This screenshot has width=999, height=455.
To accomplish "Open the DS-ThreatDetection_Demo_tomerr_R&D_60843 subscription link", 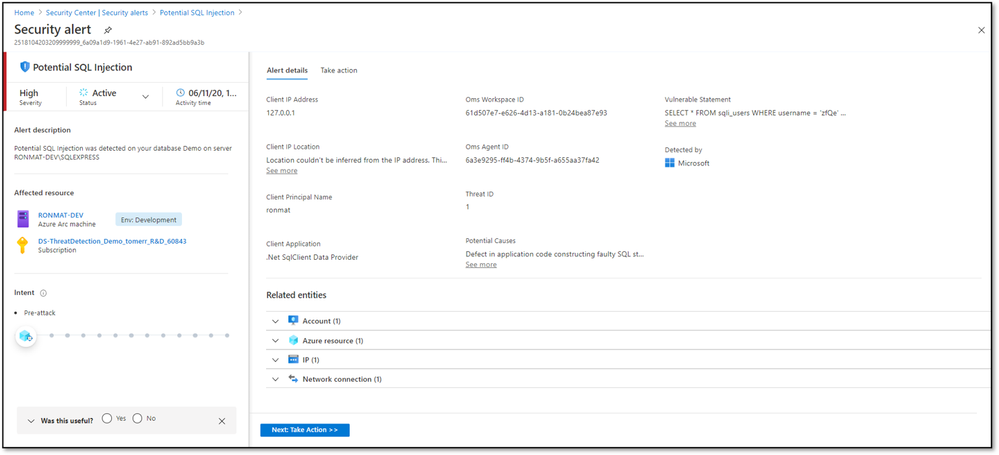I will (112, 241).
